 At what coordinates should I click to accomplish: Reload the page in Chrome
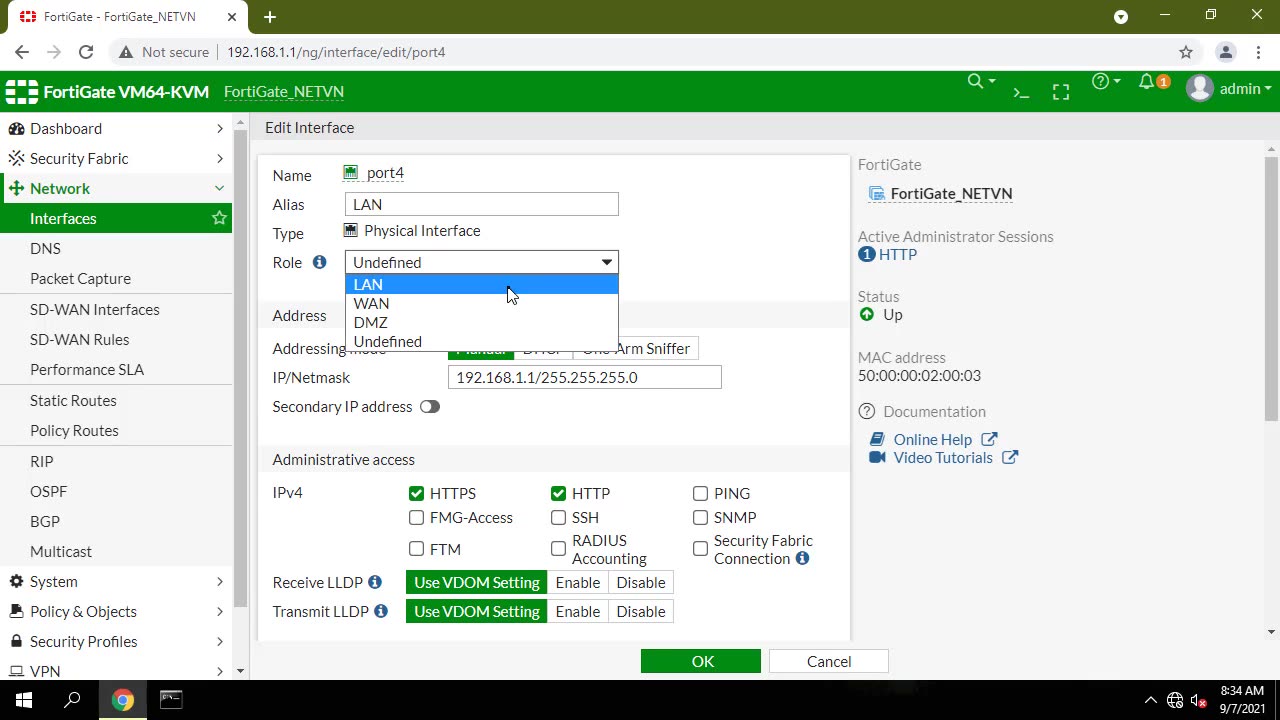[86, 52]
